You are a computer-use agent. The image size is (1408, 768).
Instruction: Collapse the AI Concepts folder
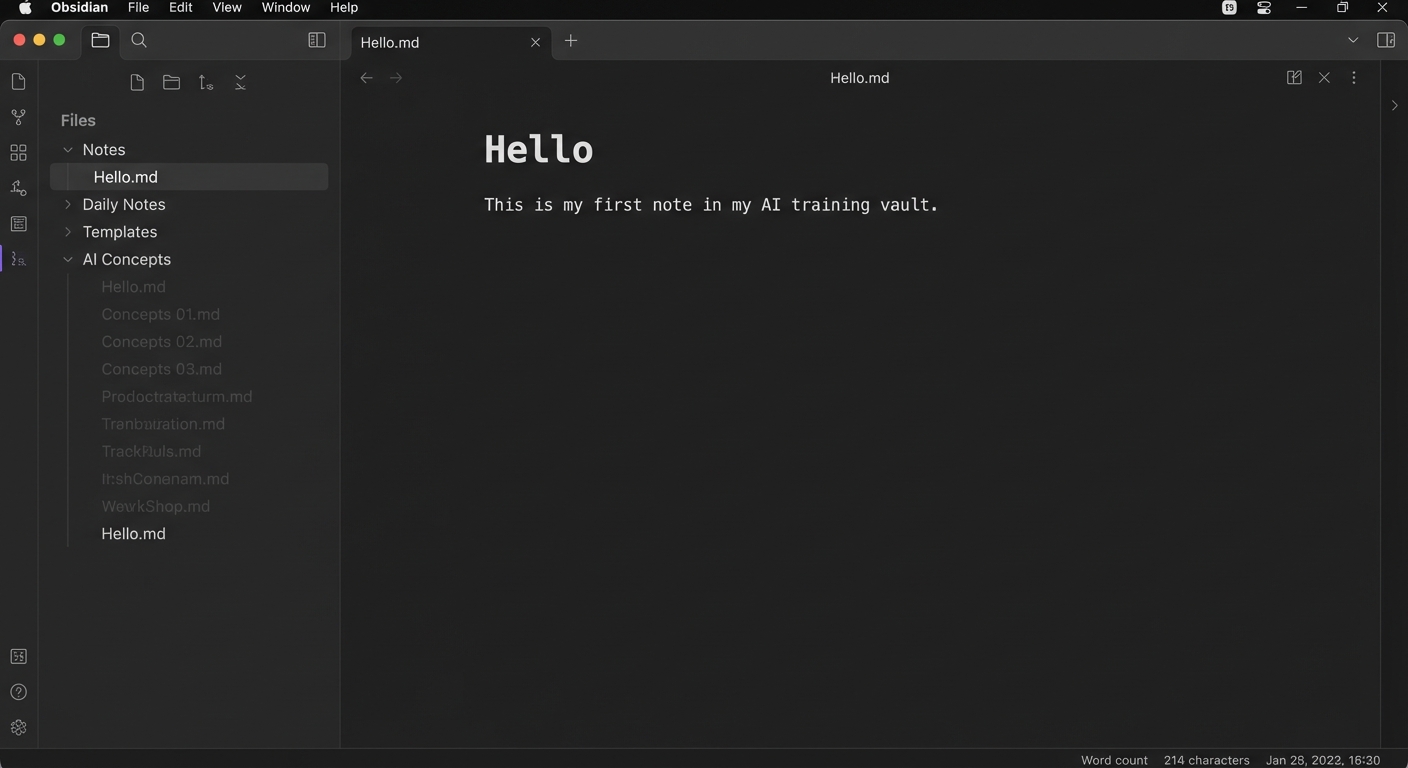point(67,258)
